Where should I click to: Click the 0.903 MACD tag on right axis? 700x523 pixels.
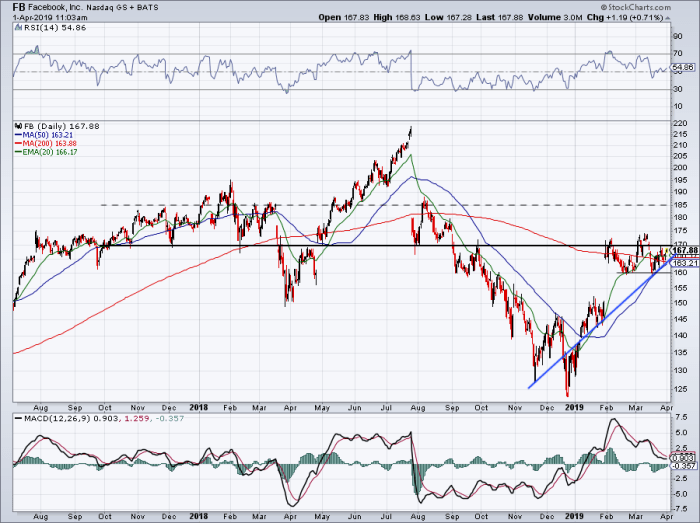[683, 458]
